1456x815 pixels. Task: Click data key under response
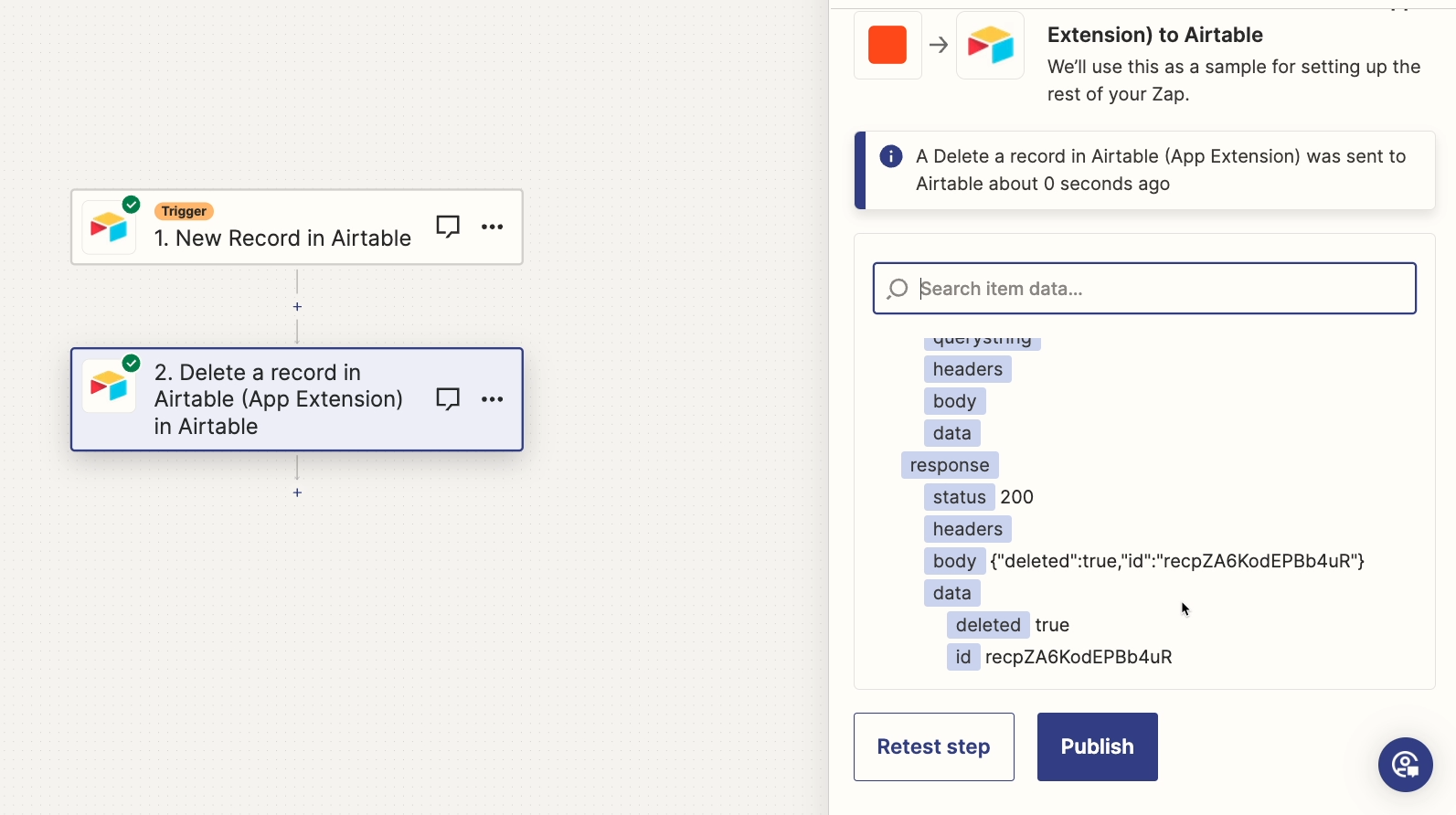(x=952, y=593)
